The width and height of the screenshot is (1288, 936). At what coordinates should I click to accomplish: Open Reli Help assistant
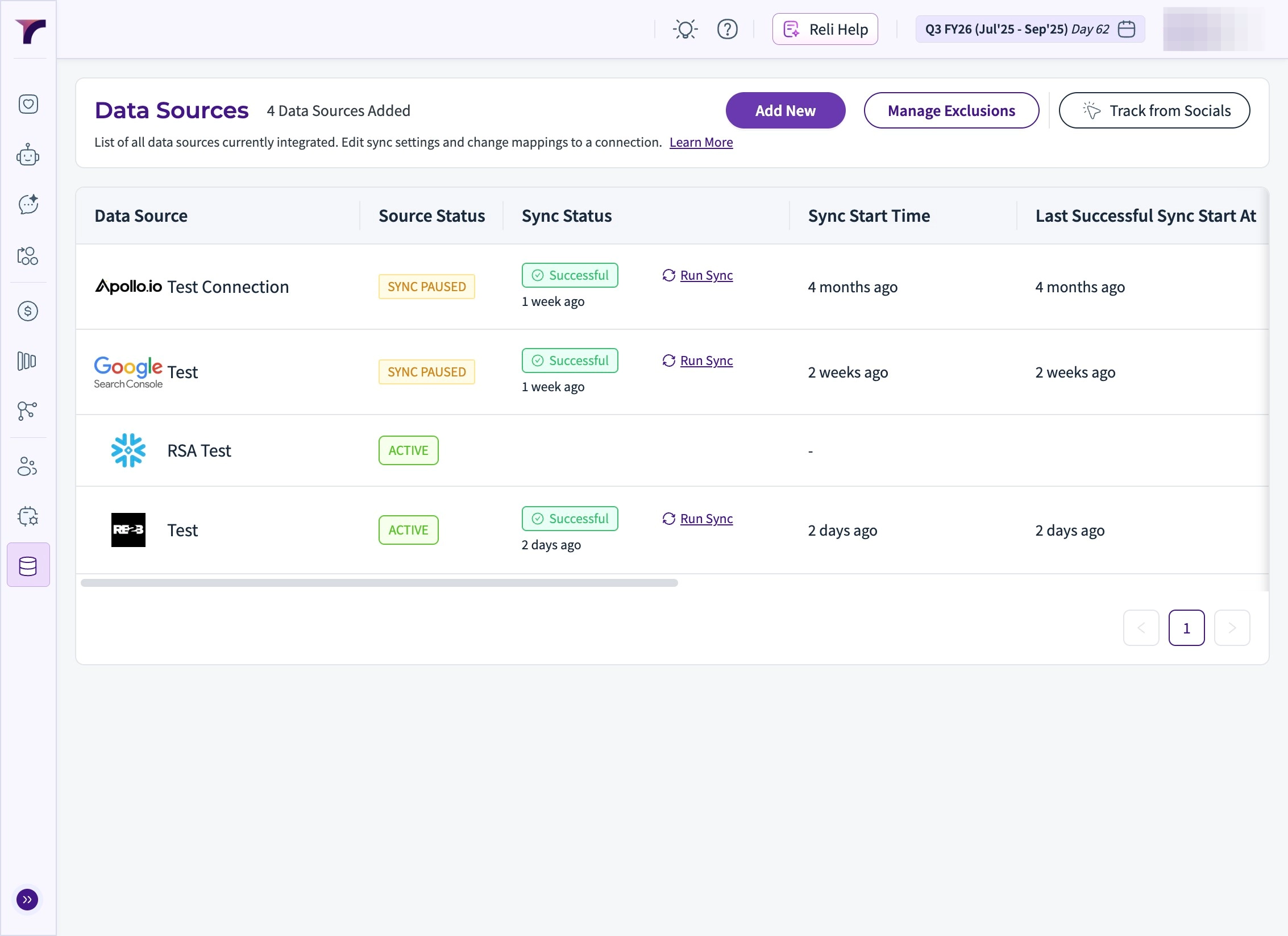point(825,29)
